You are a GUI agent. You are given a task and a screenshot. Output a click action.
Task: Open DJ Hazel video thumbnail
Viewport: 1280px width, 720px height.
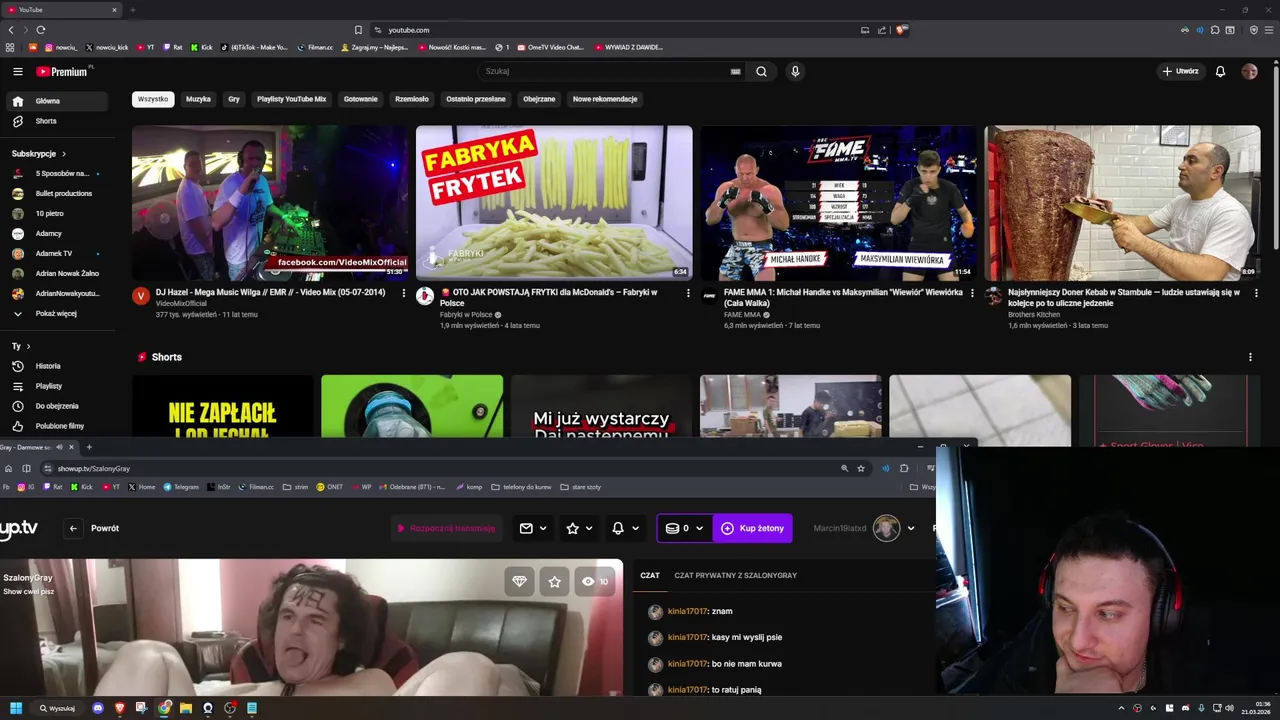pos(270,203)
